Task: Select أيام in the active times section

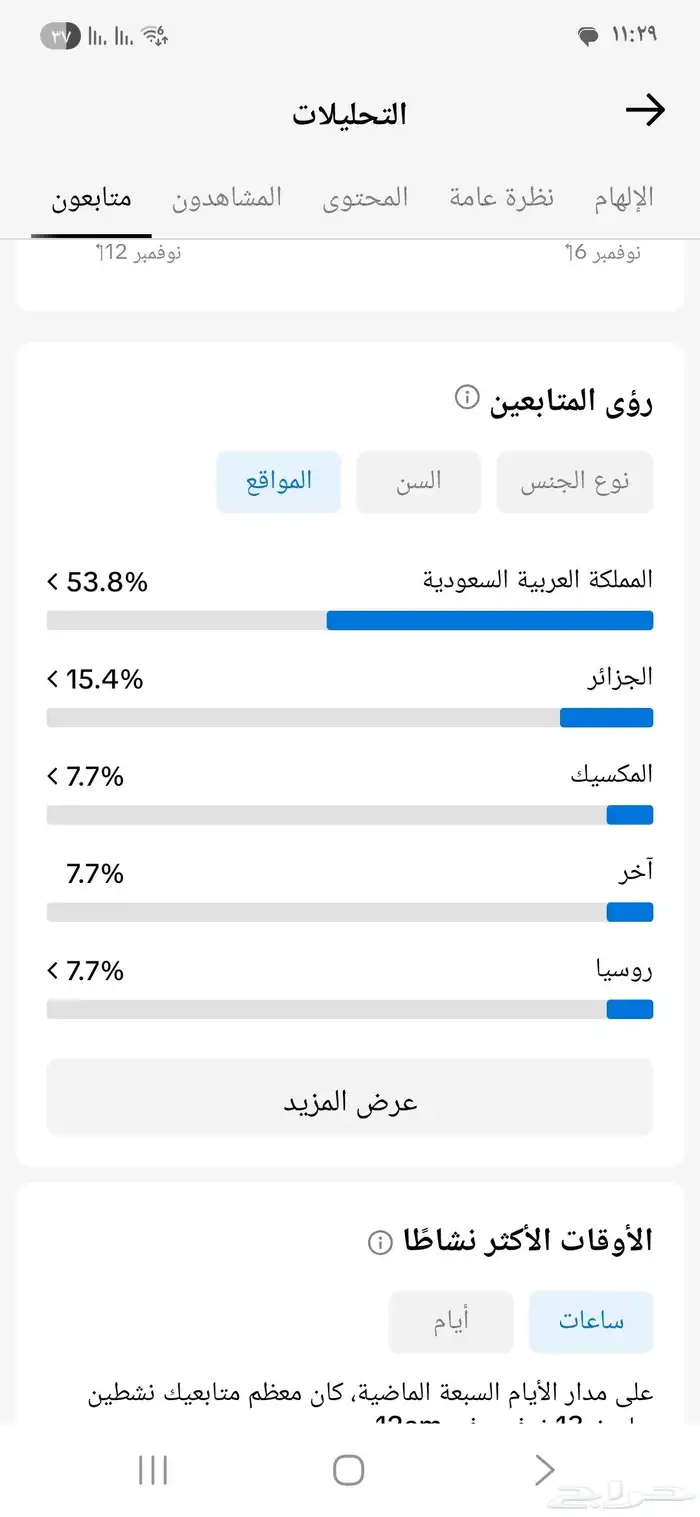Action: (451, 1321)
